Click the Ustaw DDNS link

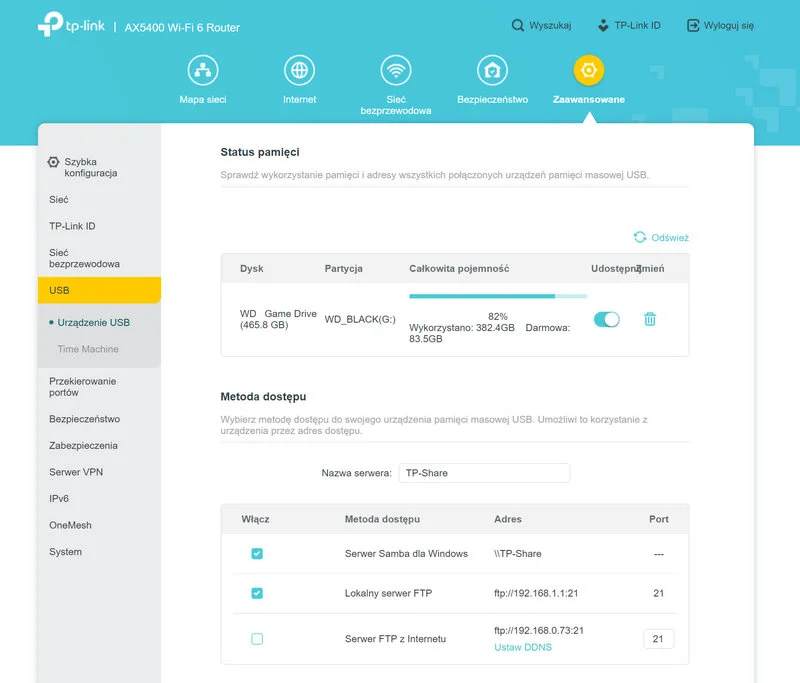point(522,647)
